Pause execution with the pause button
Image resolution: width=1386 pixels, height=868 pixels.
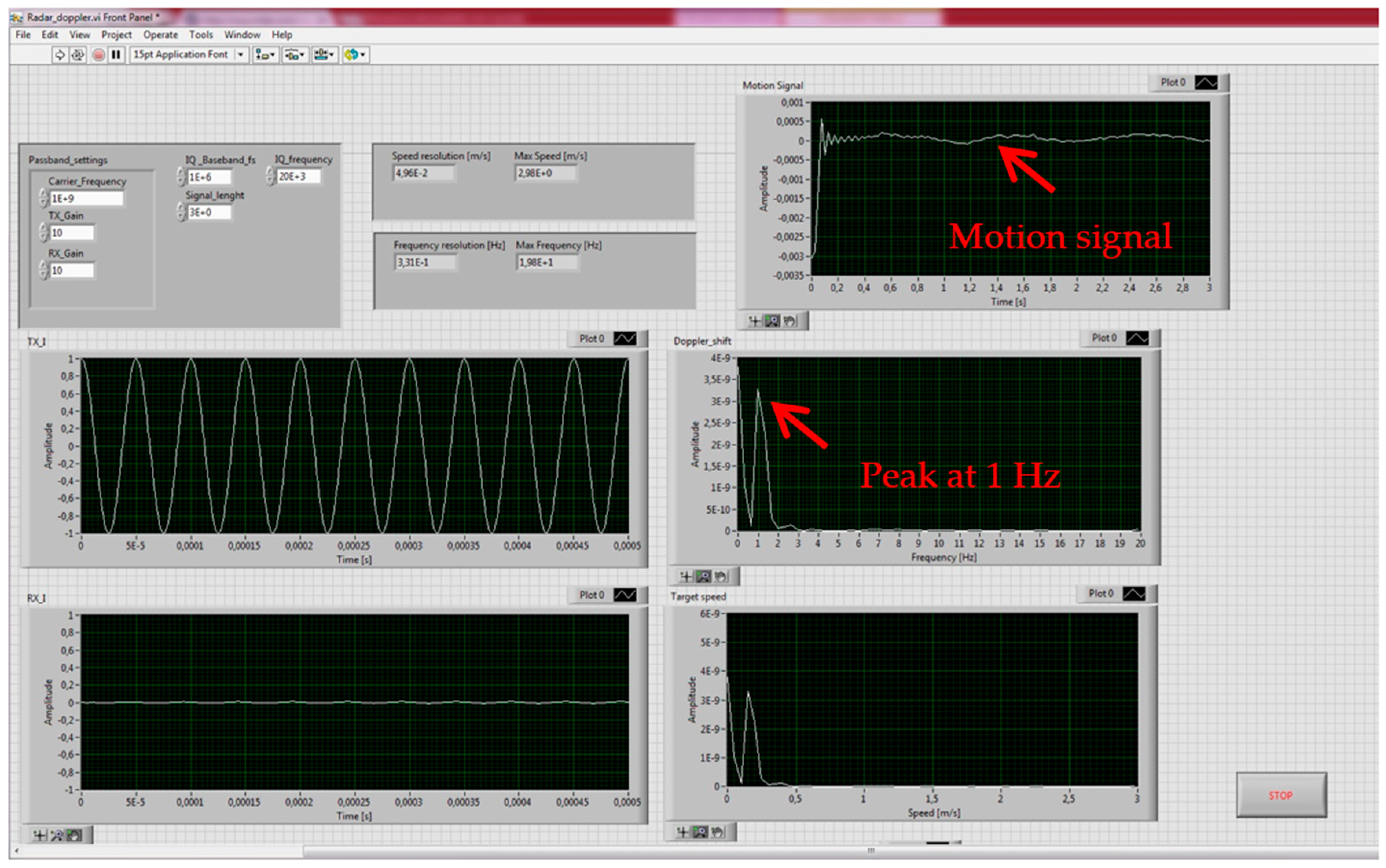coord(116,55)
